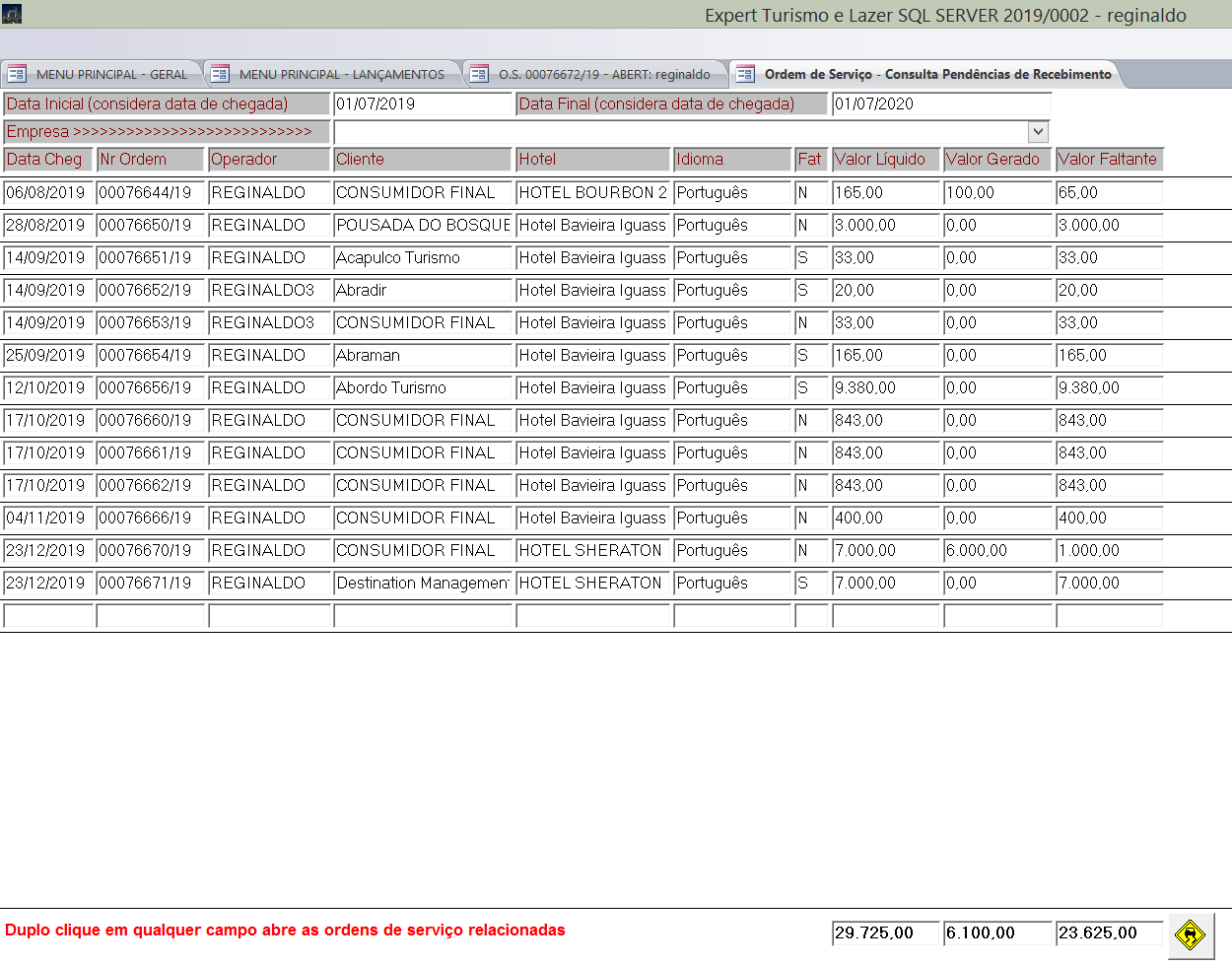Open the Empresa combo box field
This screenshot has width=1232, height=966.
pyautogui.click(x=680, y=131)
